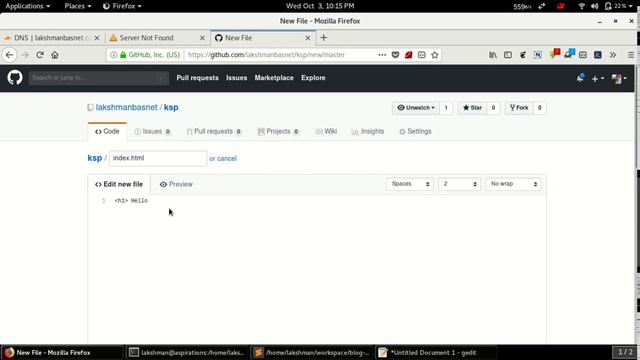Switch to the Code tab
Viewport: 640px width, 360px height.
pyautogui.click(x=107, y=131)
